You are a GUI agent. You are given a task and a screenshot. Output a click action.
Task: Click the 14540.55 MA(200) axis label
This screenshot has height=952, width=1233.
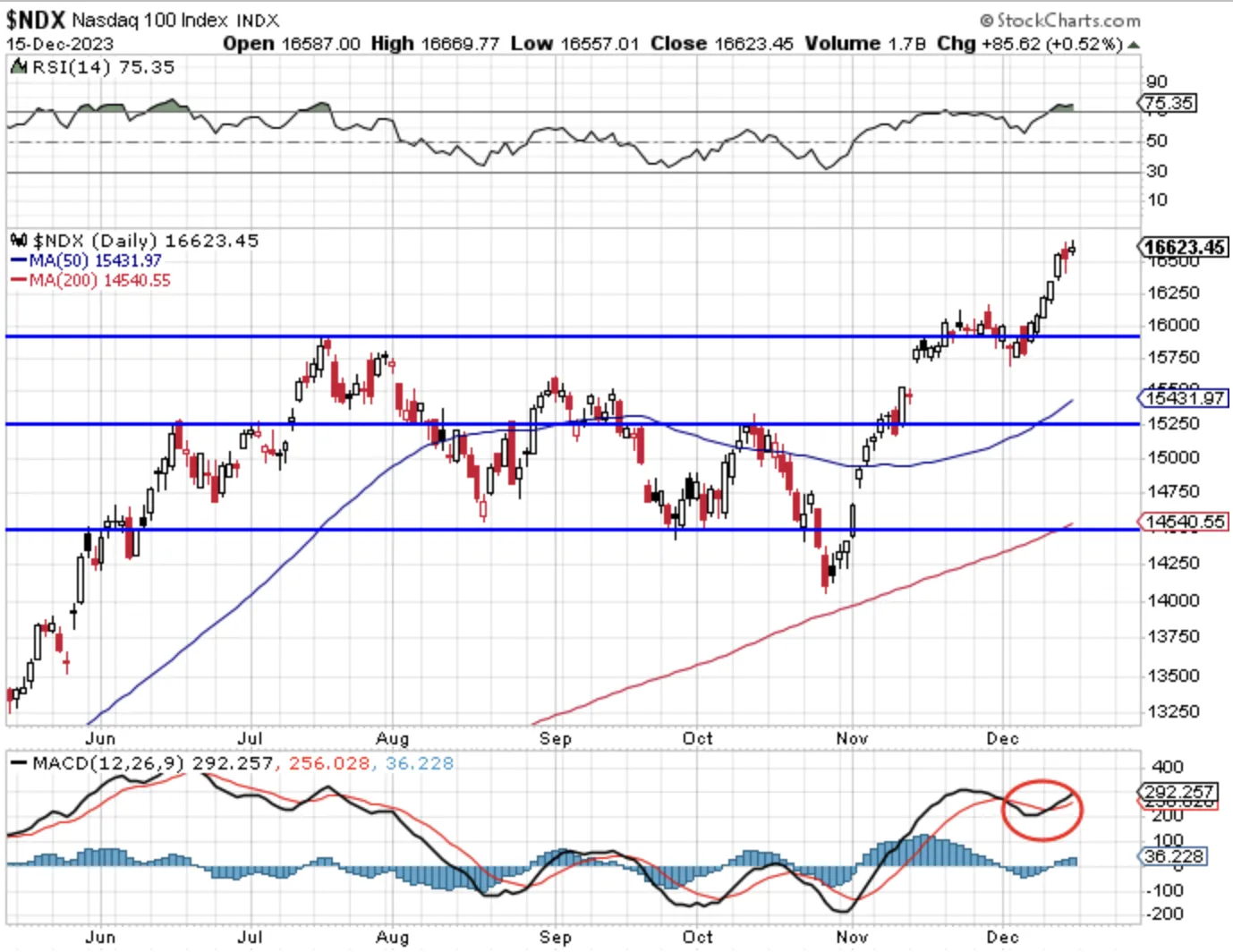coord(1183,521)
